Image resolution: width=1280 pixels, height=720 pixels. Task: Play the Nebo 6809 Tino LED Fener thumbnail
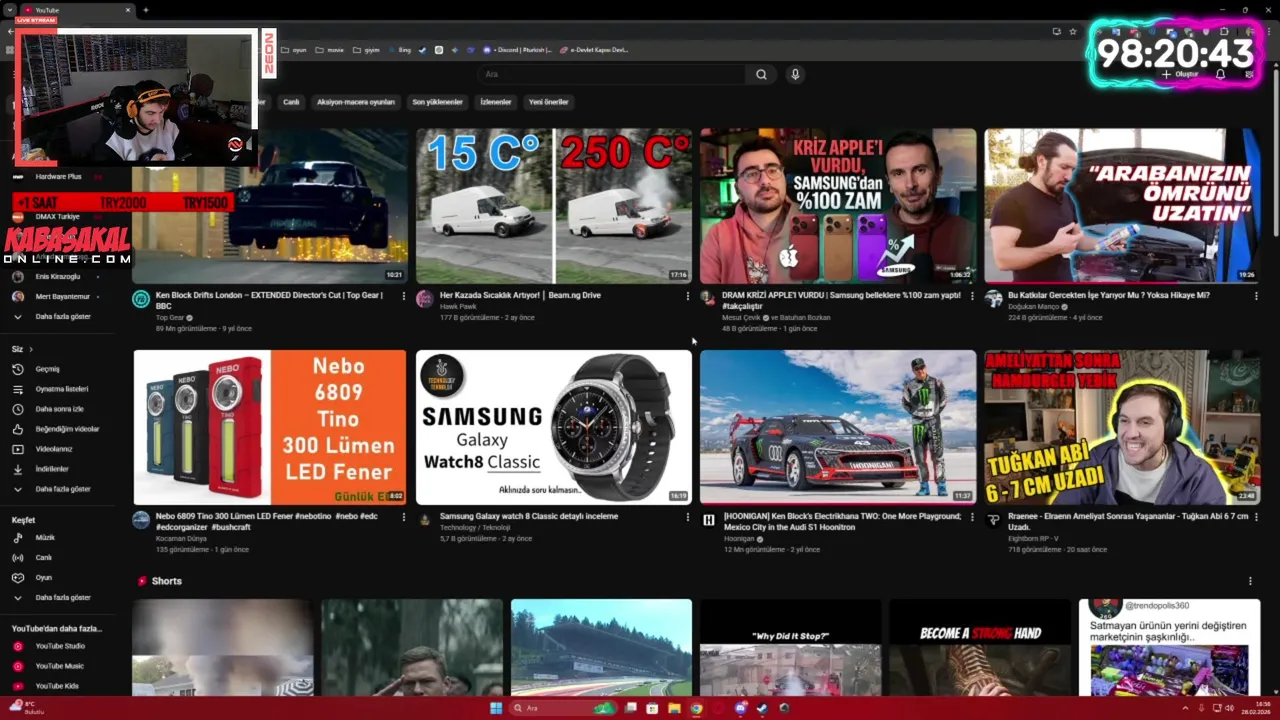pos(270,427)
